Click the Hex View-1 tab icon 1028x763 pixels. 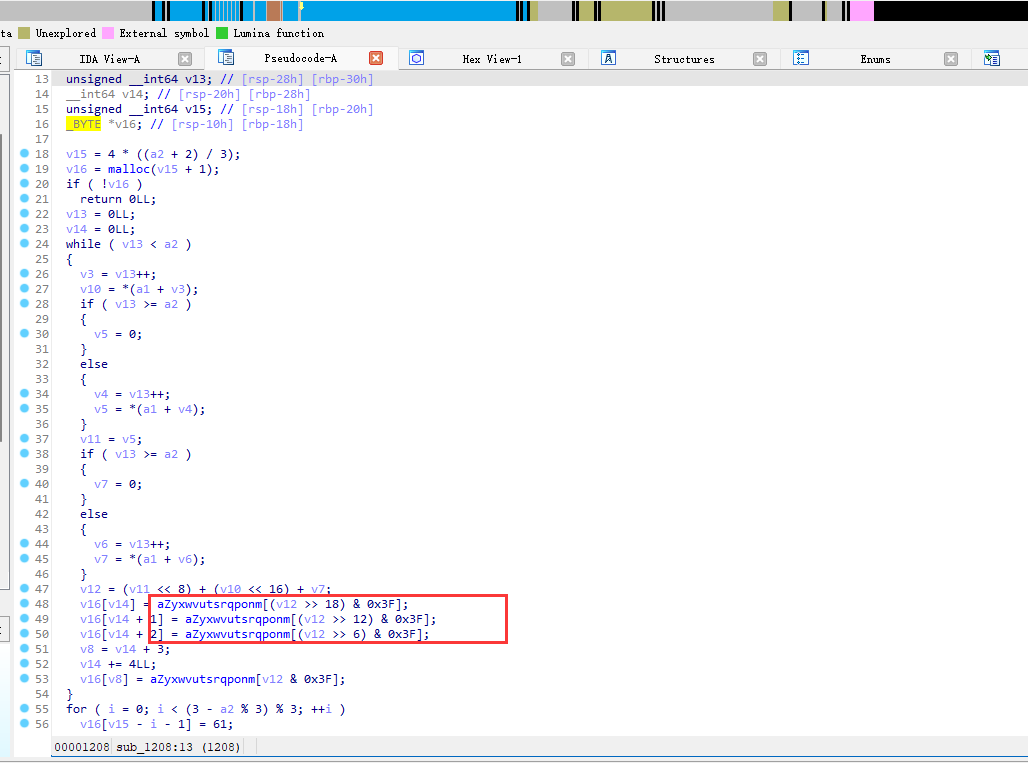click(416, 58)
